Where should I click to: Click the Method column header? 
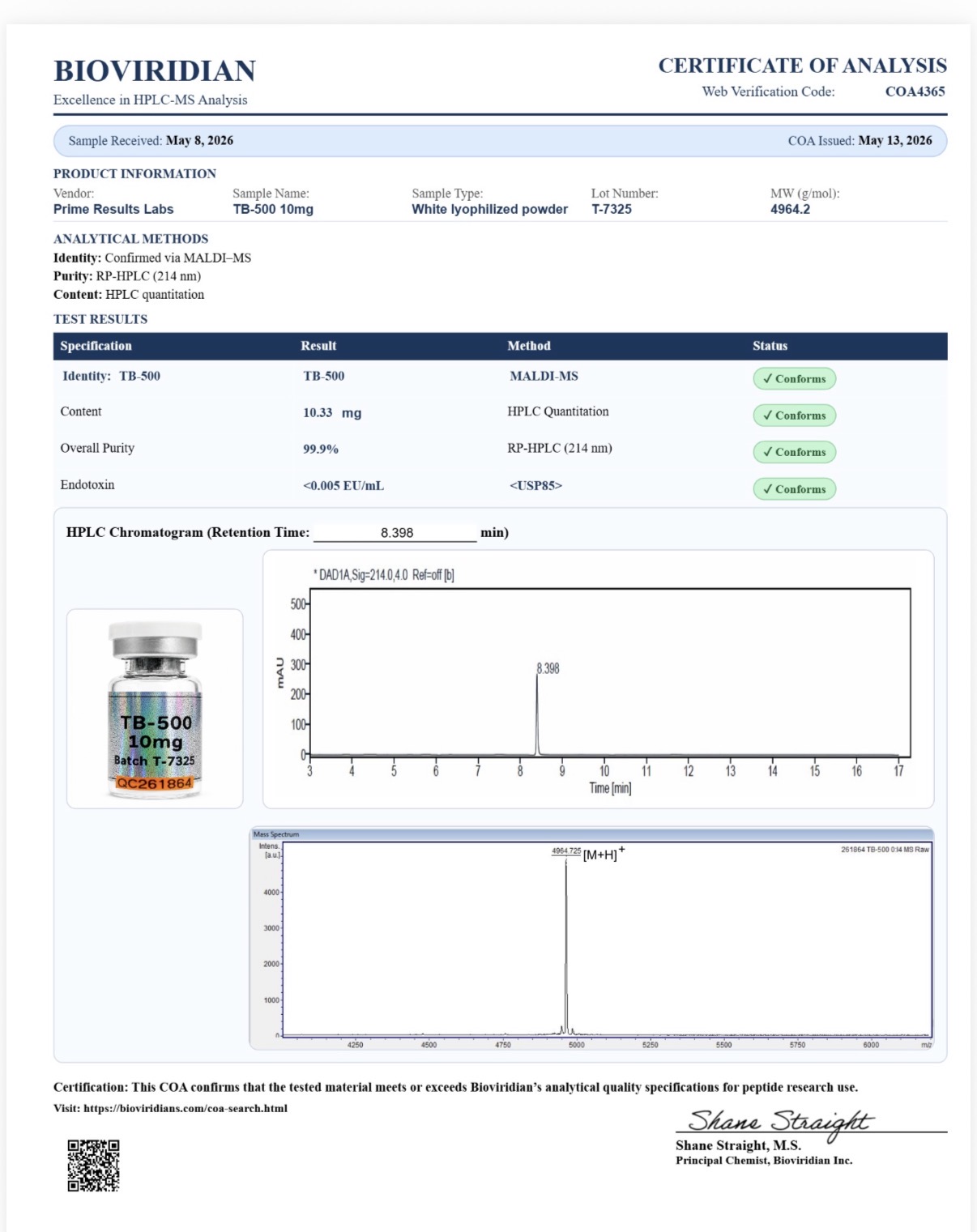click(x=529, y=346)
